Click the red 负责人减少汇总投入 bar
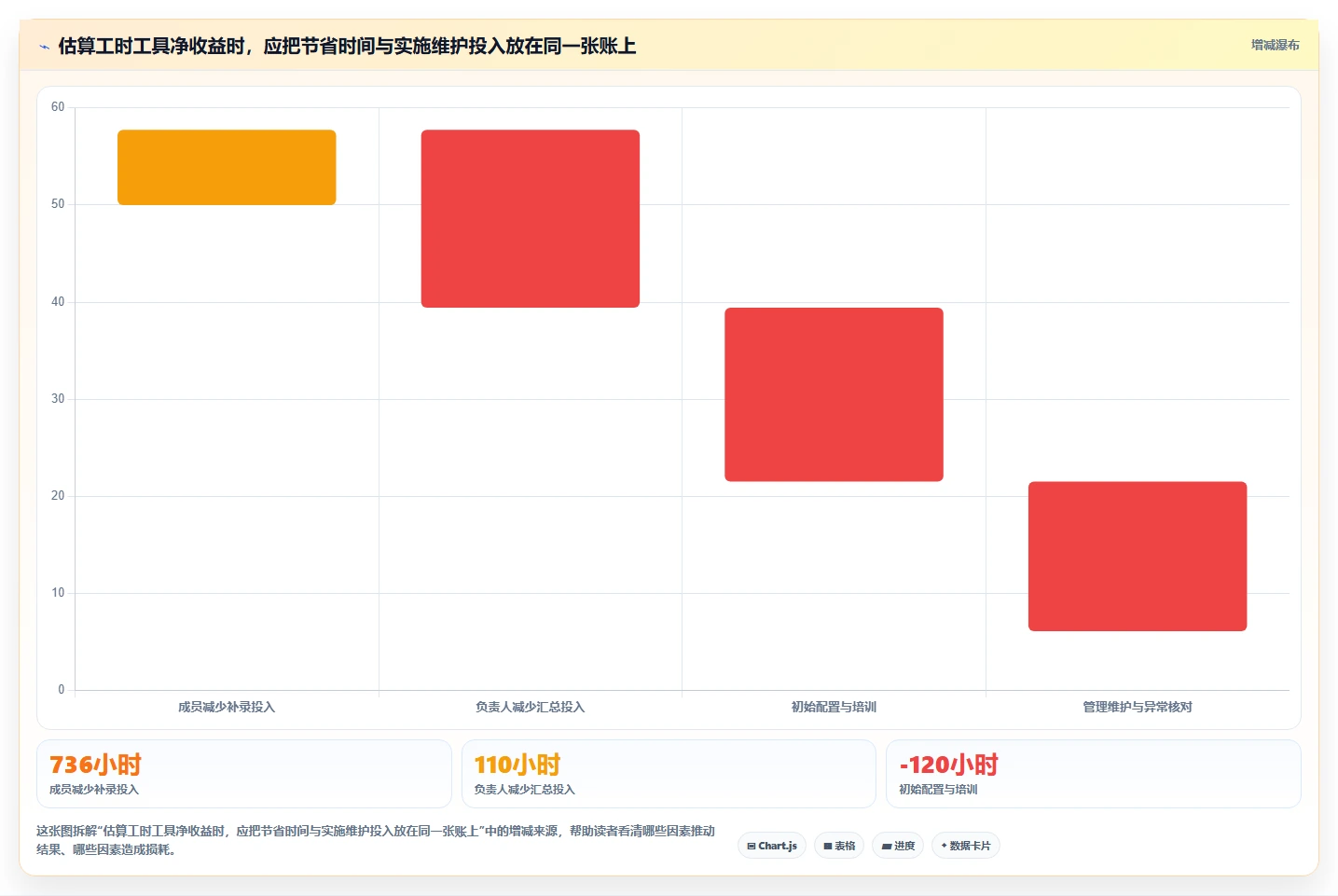Screen dimensions: 1338x896 [531, 218]
